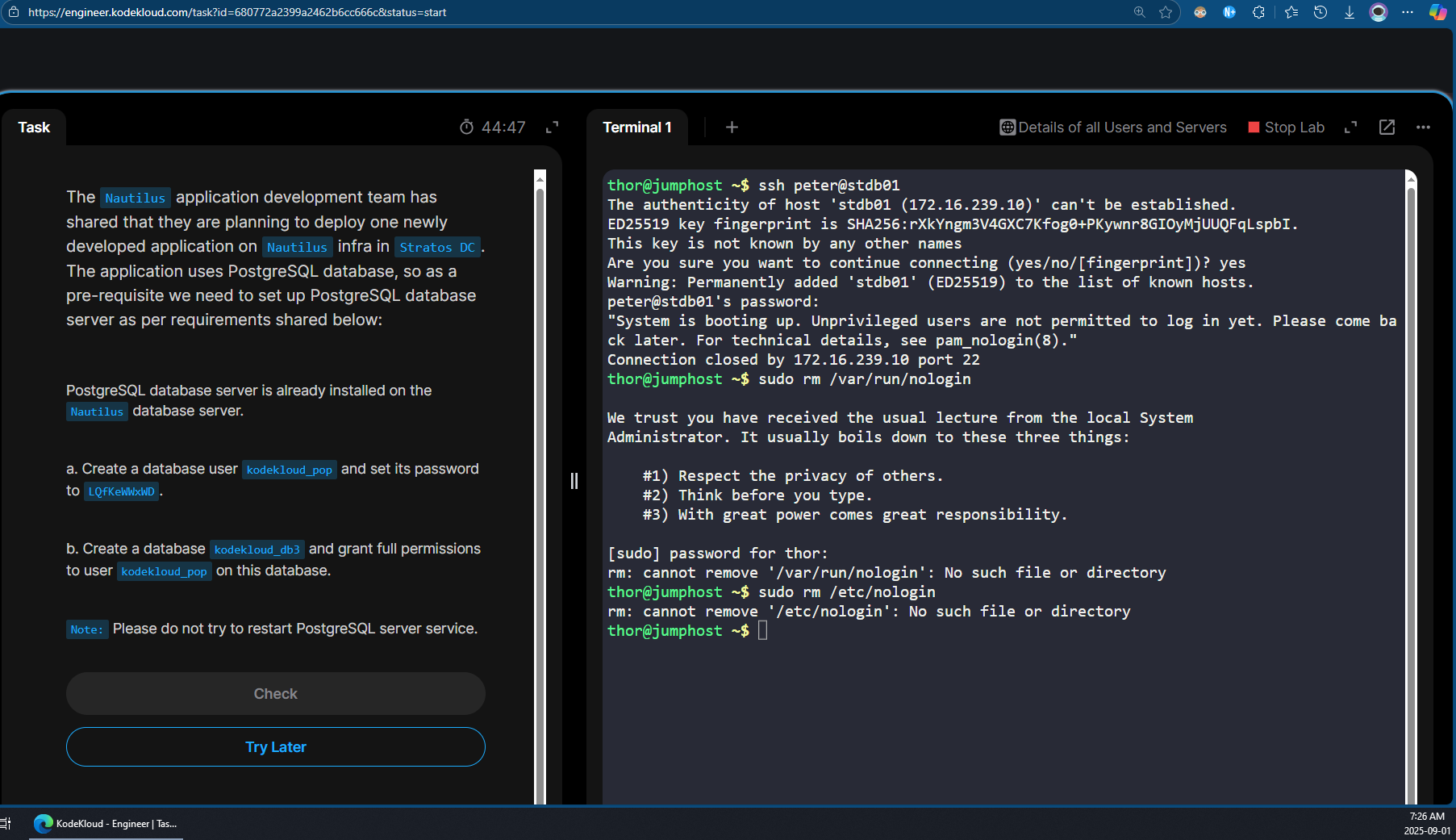Click the Check button
1456x840 pixels.
(x=275, y=694)
